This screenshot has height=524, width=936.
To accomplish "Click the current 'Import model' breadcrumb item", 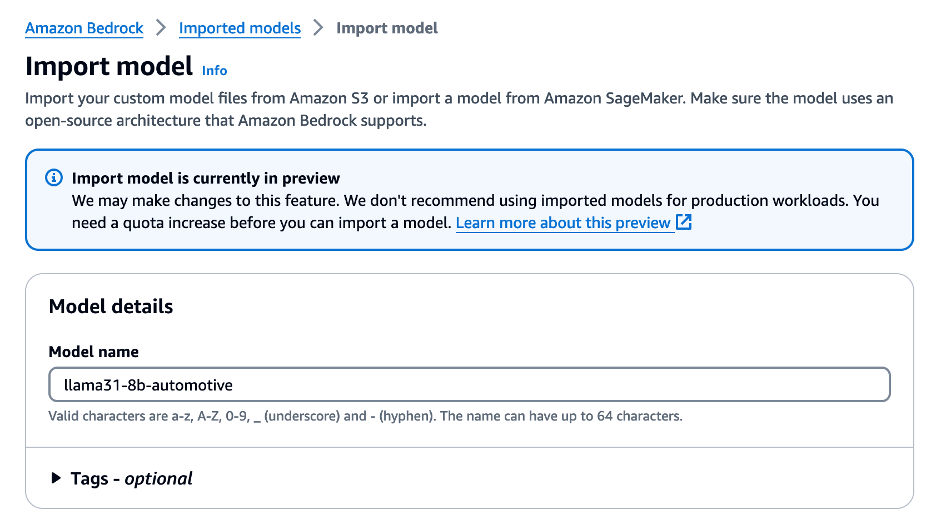I will (x=387, y=28).
